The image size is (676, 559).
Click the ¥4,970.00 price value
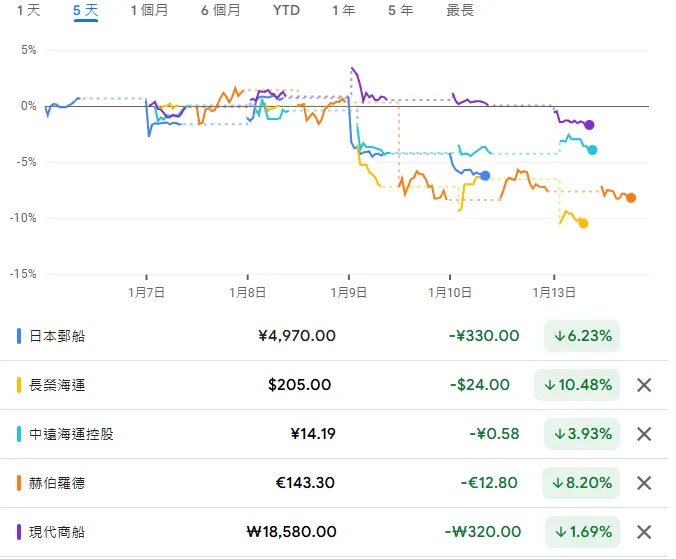click(x=297, y=336)
